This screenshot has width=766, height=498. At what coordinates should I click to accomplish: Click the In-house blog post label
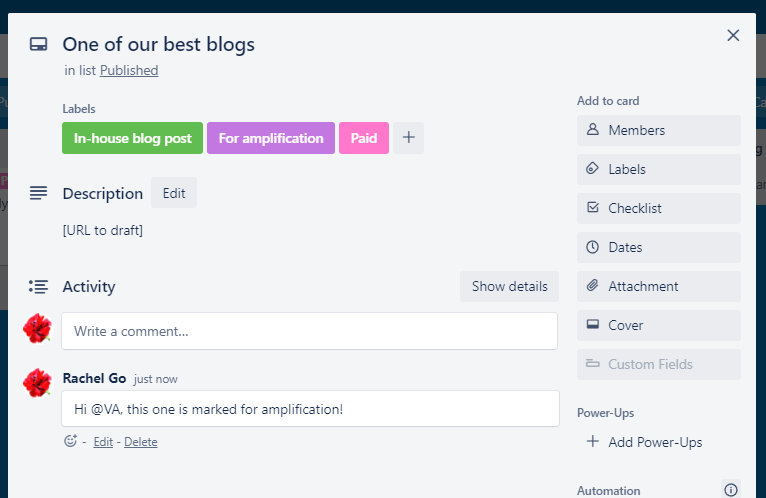click(132, 138)
